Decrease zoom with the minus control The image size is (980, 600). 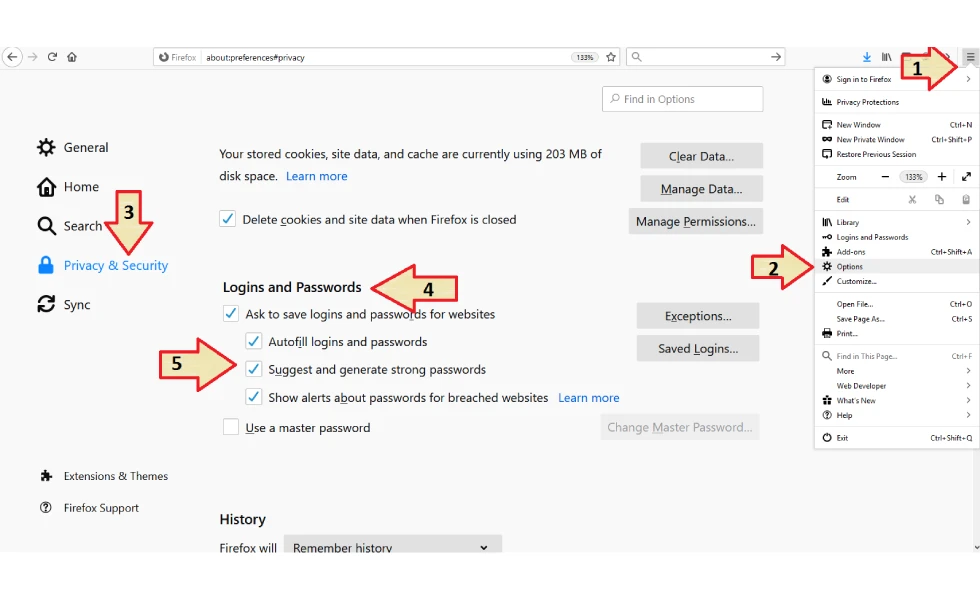pos(885,177)
